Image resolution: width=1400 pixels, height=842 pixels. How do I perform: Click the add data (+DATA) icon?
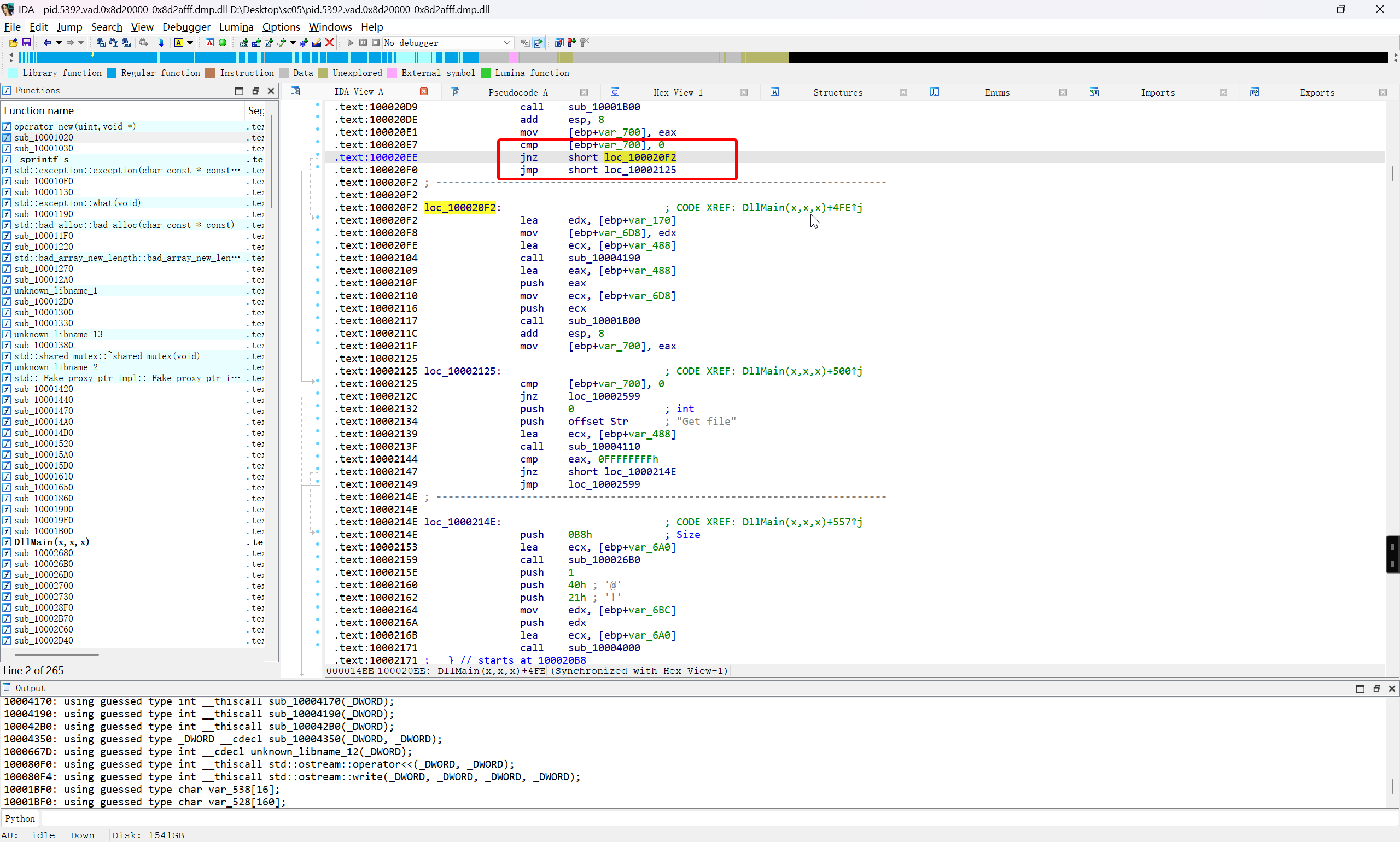(x=256, y=43)
